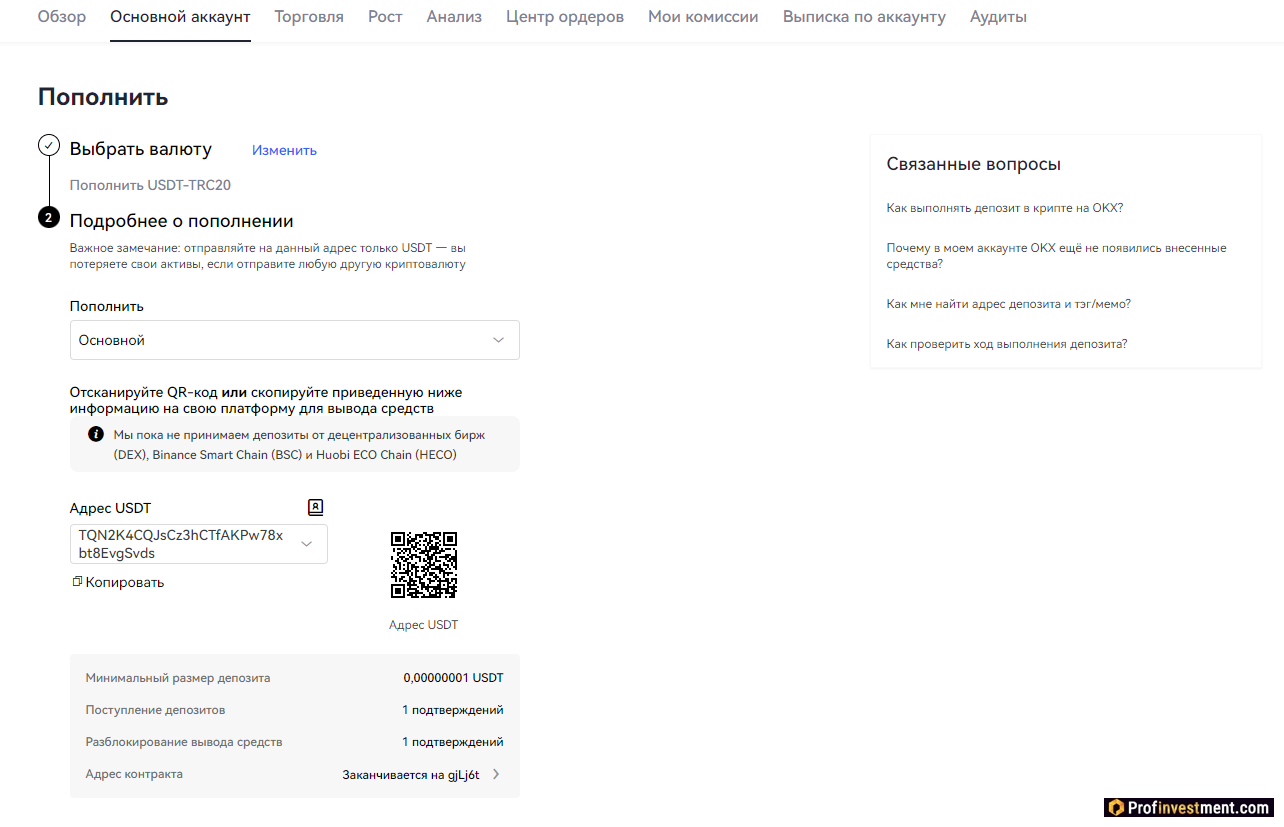The height and width of the screenshot is (827, 1284).
Task: Select the Основной аккаунт tab
Action: [x=180, y=17]
